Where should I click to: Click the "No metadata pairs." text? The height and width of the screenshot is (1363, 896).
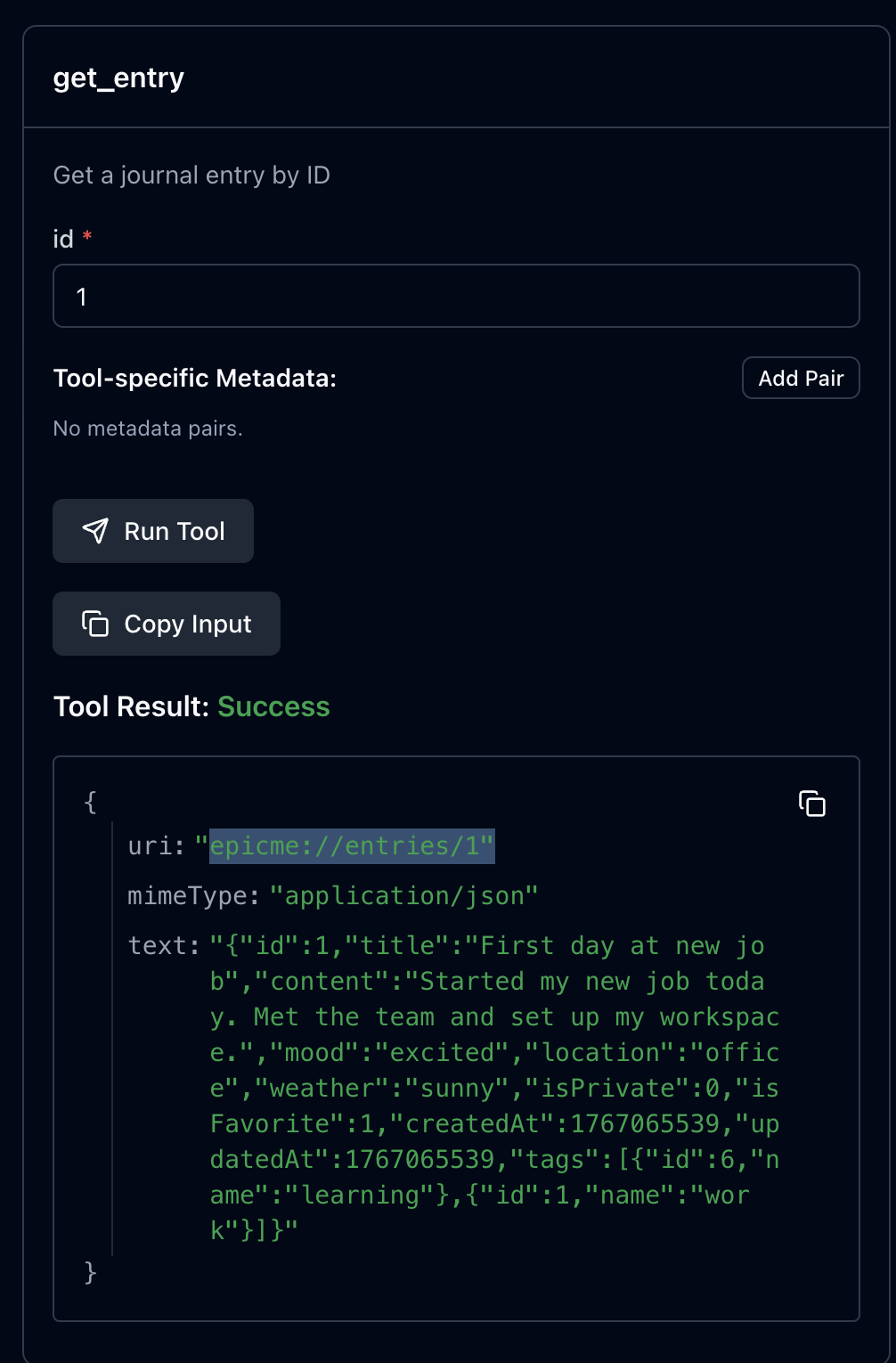click(148, 428)
